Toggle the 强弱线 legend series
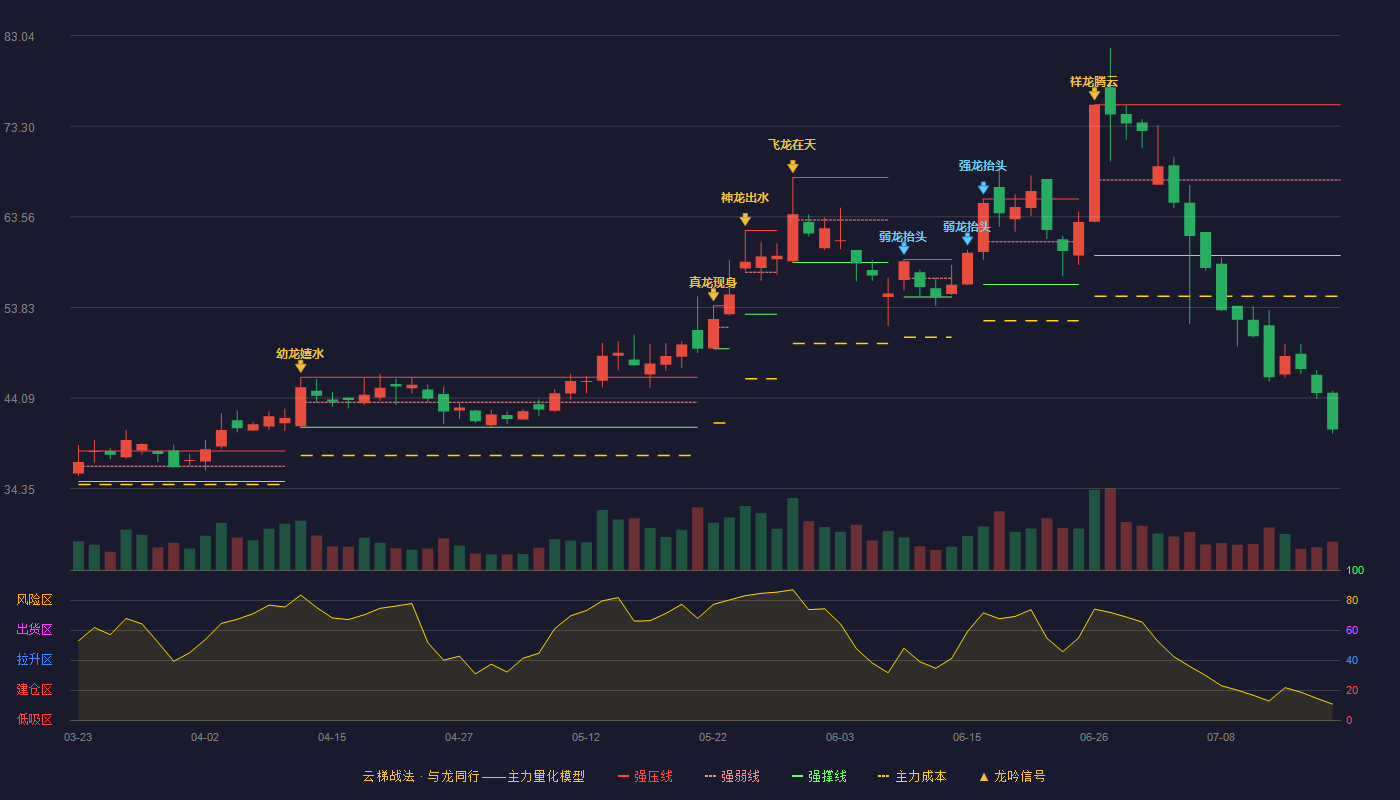 click(x=732, y=776)
